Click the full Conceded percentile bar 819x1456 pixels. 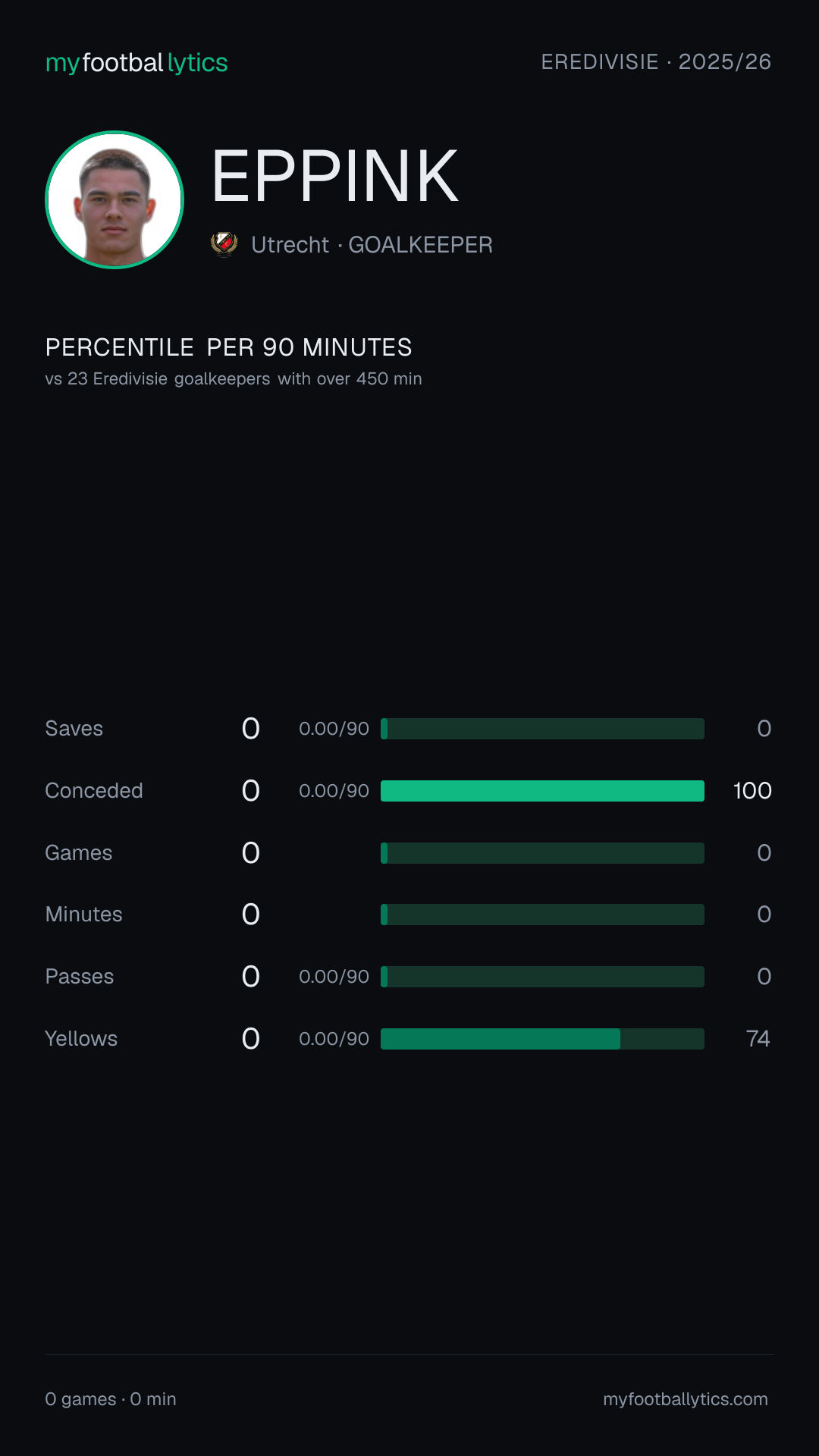[542, 791]
